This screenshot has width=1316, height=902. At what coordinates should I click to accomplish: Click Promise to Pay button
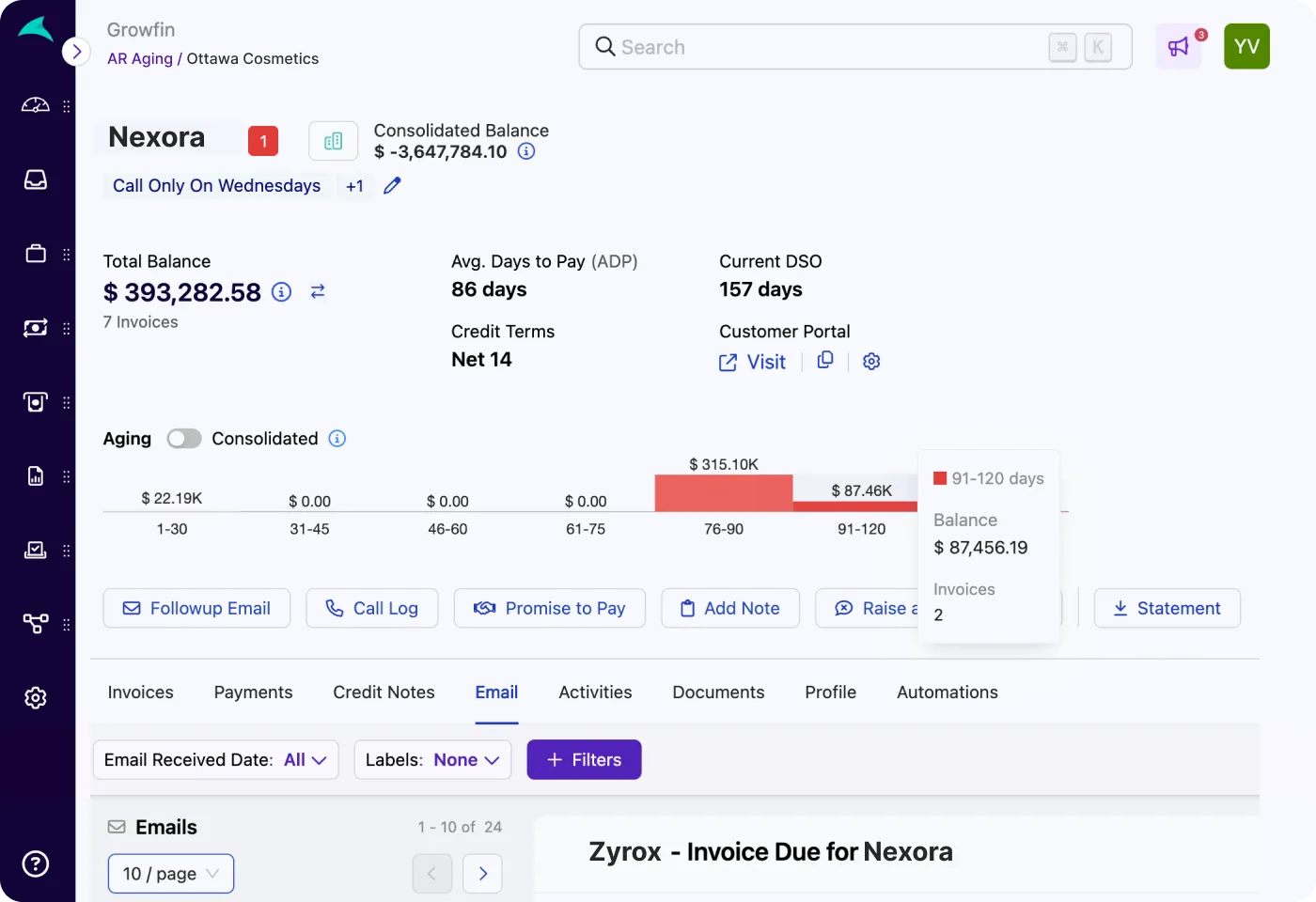[x=550, y=608]
